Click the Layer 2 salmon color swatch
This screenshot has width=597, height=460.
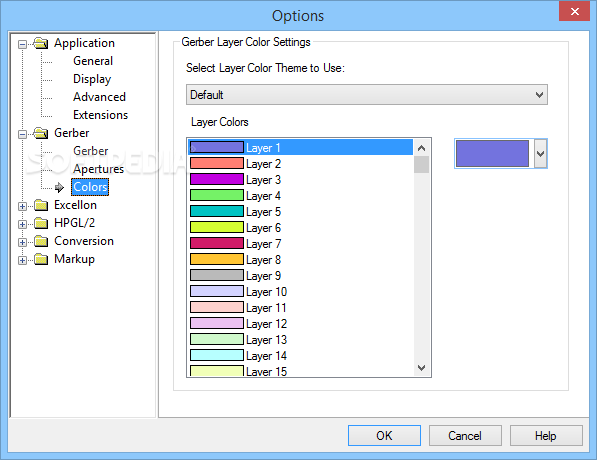click(217, 163)
